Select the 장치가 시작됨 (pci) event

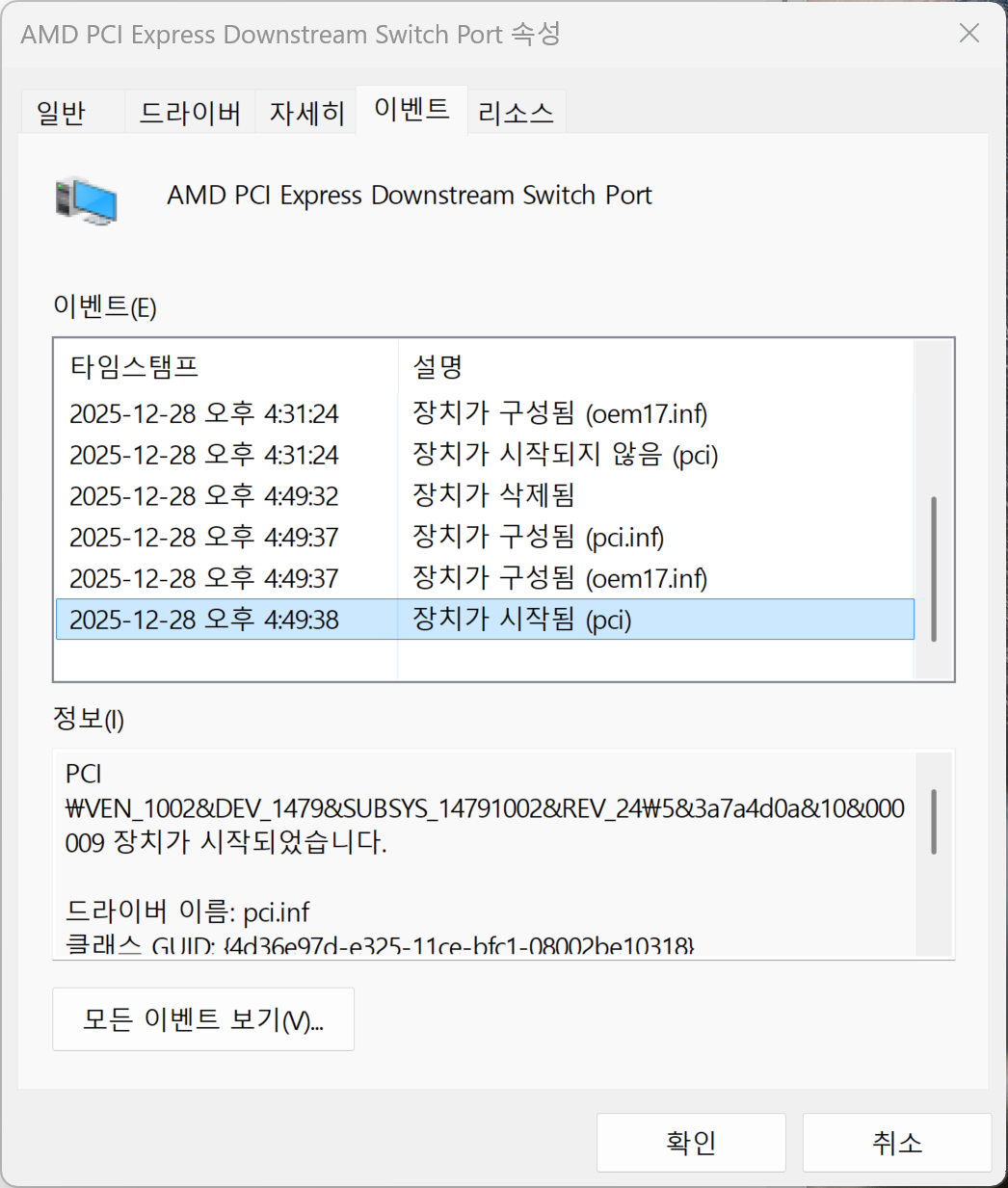(x=485, y=620)
